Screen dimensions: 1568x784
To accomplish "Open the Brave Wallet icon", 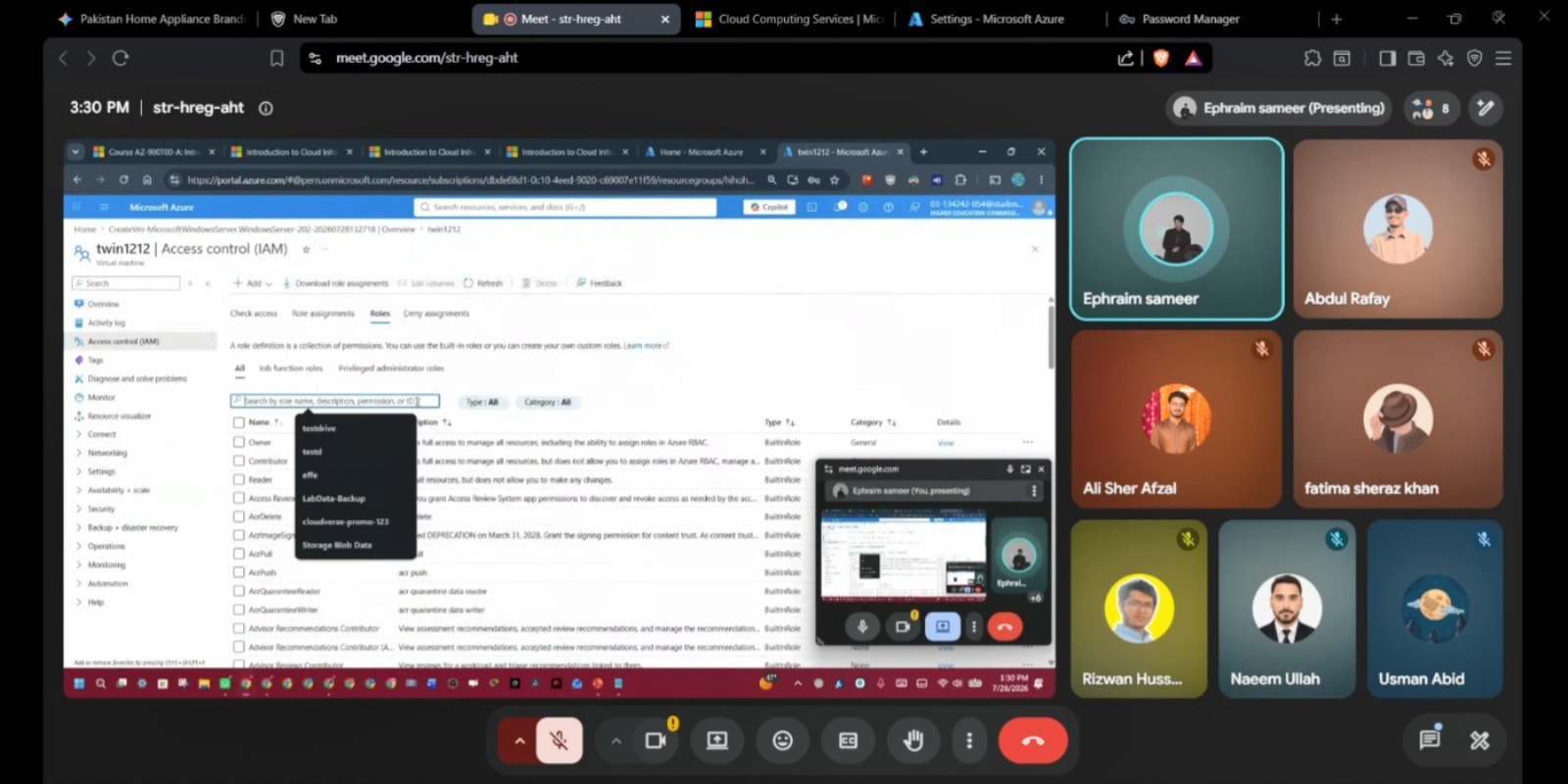I will click(1416, 58).
